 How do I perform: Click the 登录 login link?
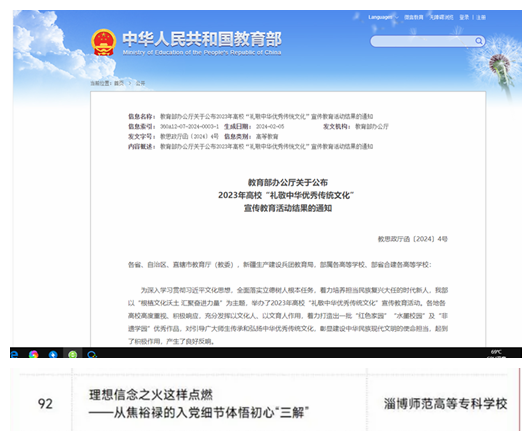[464, 17]
